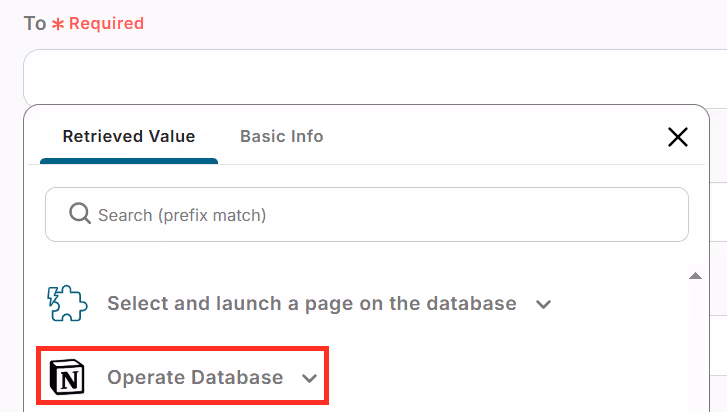Select the Retrieved Value tab
The width and height of the screenshot is (727, 412).
tap(129, 136)
